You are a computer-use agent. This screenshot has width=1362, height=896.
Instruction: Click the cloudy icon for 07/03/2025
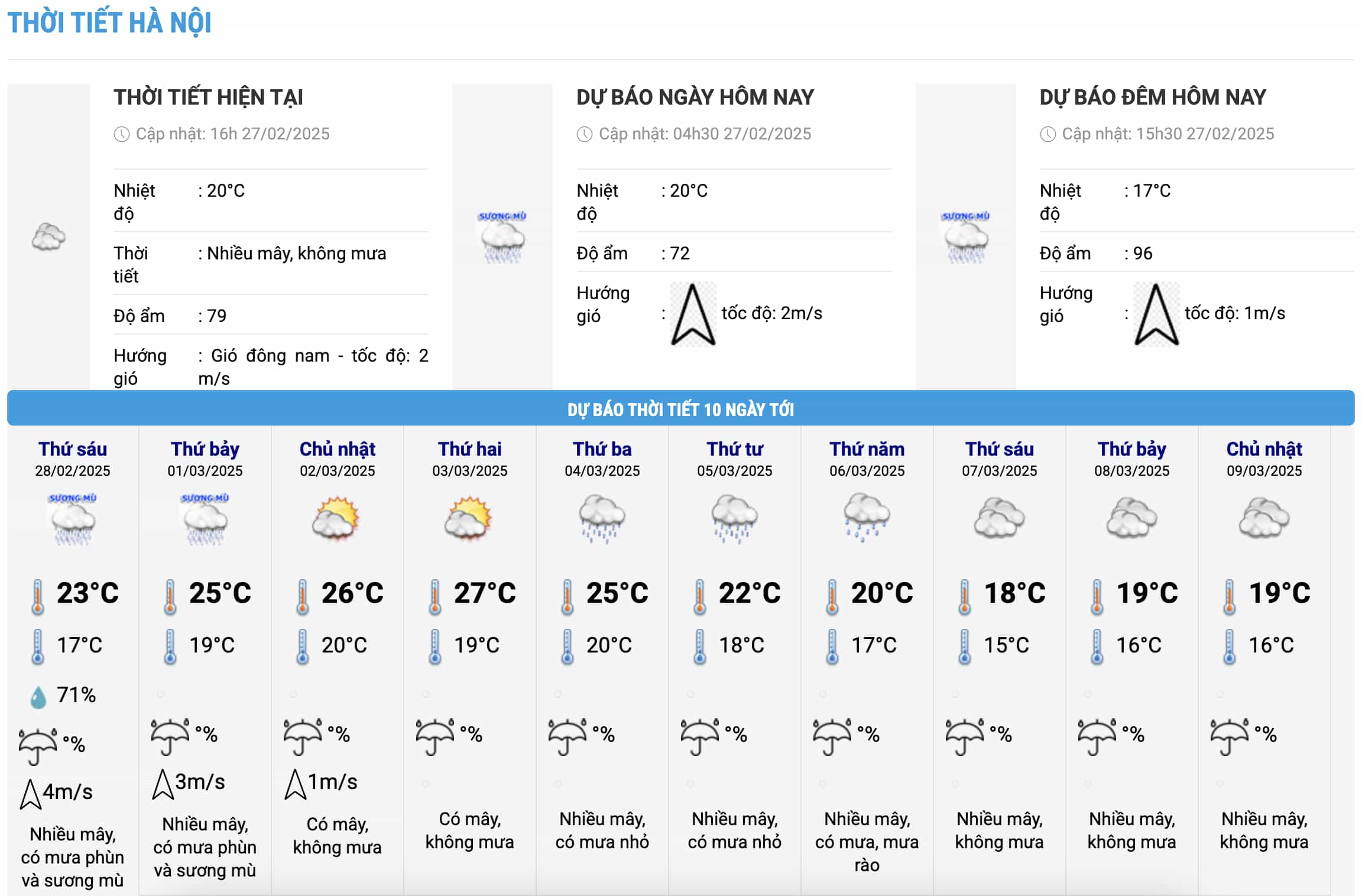pos(999,518)
